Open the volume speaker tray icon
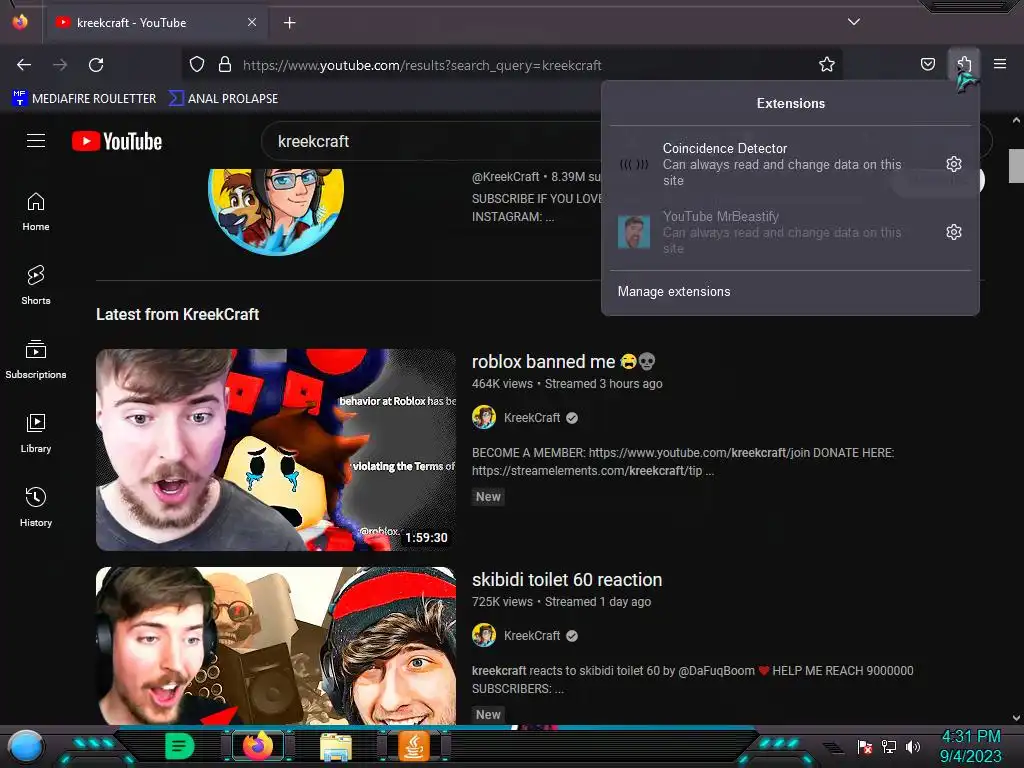This screenshot has width=1024, height=768. point(913,746)
